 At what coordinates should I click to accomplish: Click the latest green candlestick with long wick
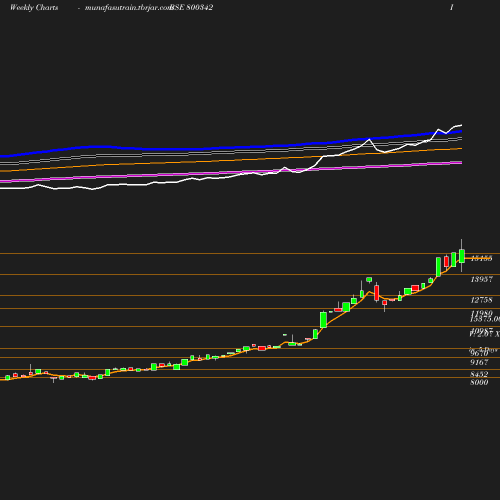462,256
